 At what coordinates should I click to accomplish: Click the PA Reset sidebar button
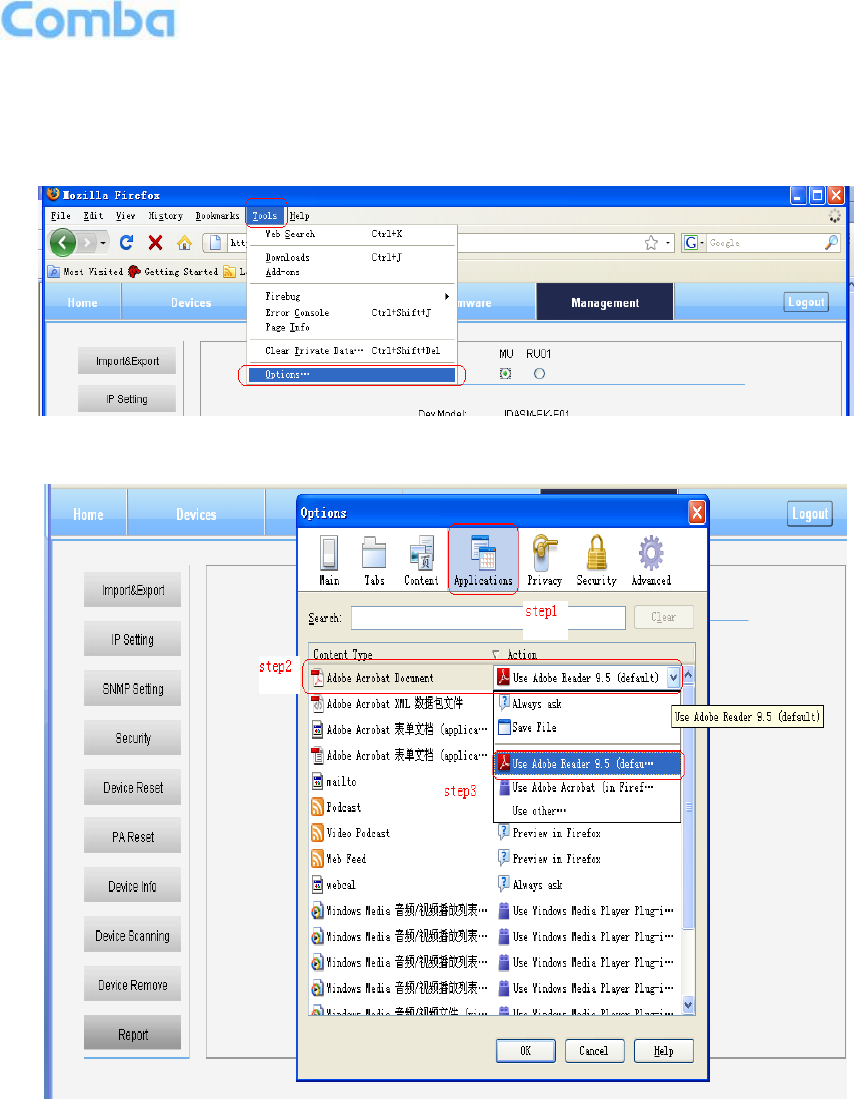(x=133, y=836)
